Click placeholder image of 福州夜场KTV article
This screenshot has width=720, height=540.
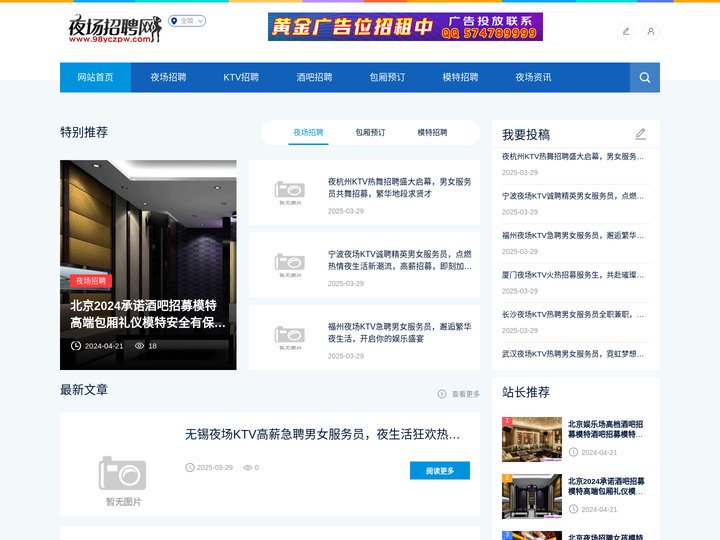290,338
